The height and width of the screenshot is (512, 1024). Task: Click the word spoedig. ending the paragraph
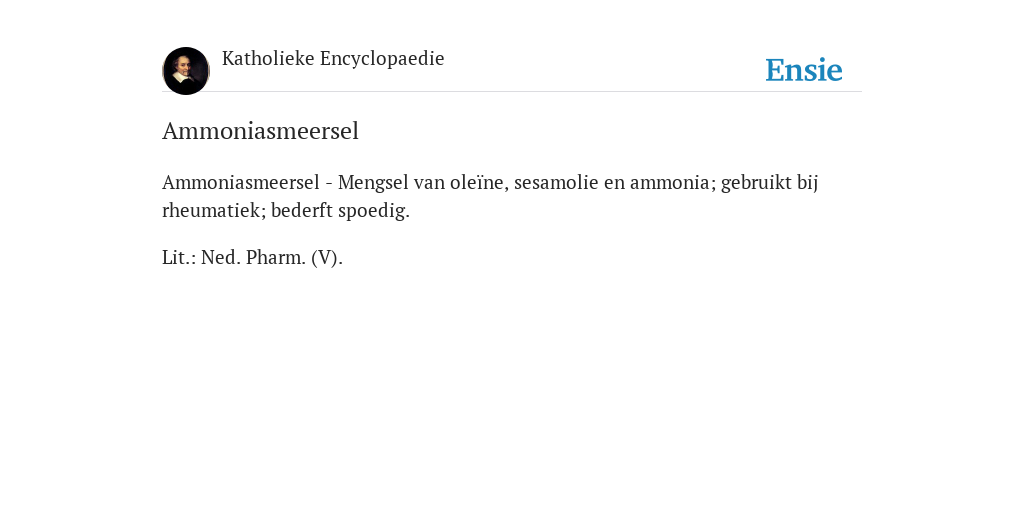(x=374, y=211)
